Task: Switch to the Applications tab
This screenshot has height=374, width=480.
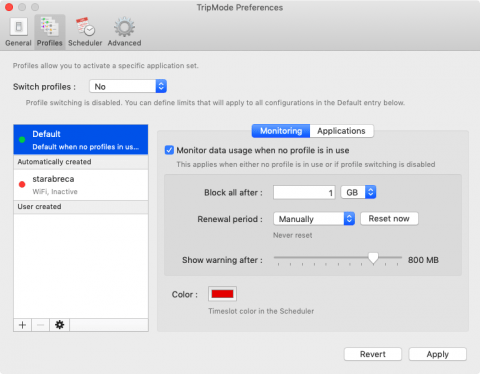Action: pyautogui.click(x=341, y=131)
